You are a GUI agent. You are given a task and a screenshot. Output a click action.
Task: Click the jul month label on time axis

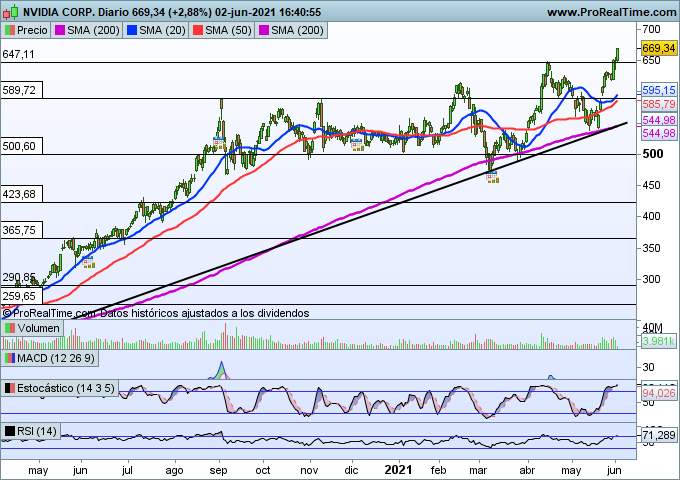127,470
